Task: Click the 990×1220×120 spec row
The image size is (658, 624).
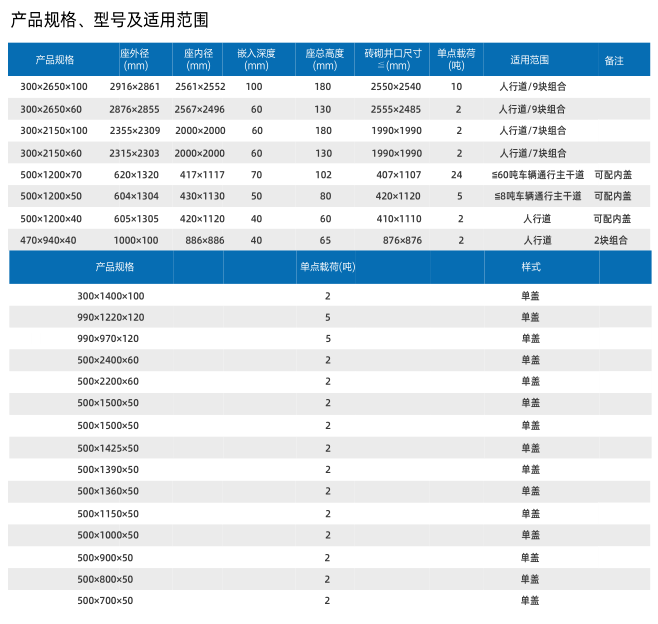Action: coord(111,317)
